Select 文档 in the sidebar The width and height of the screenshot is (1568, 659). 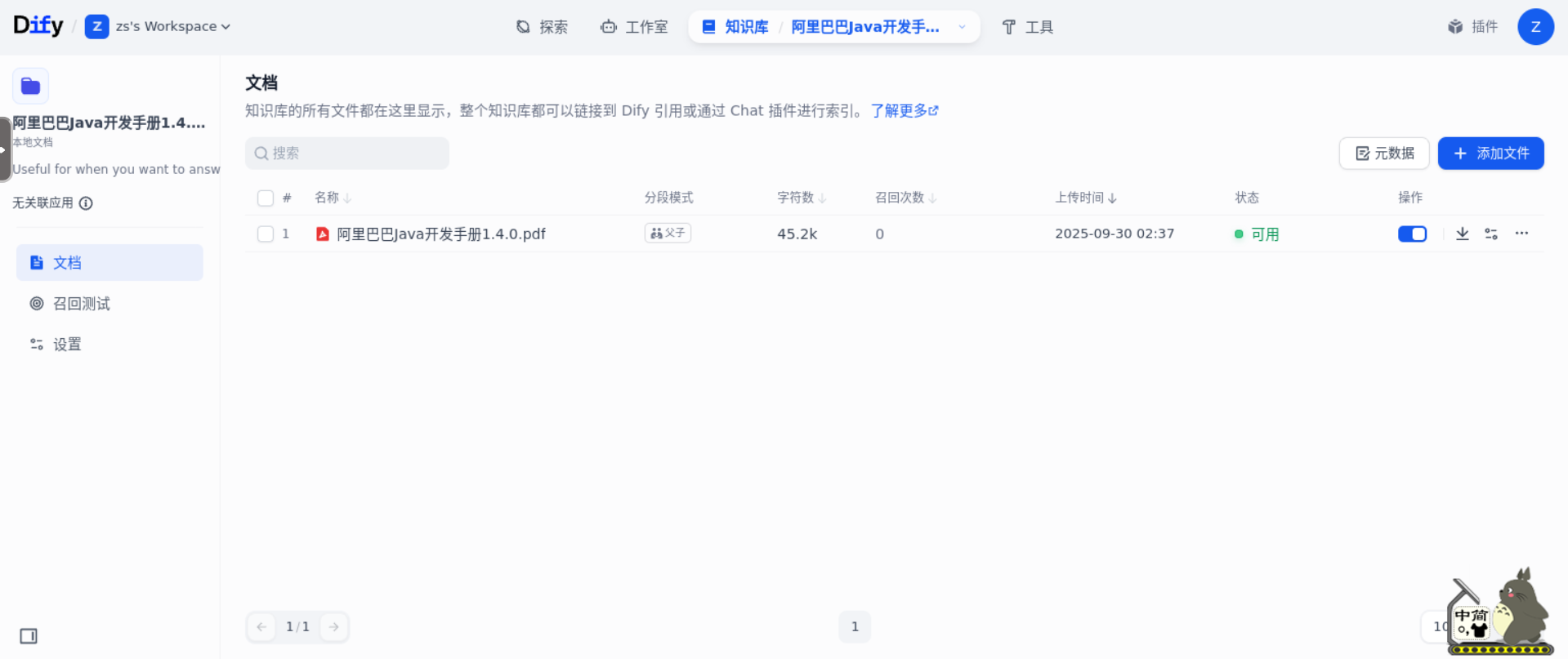109,263
